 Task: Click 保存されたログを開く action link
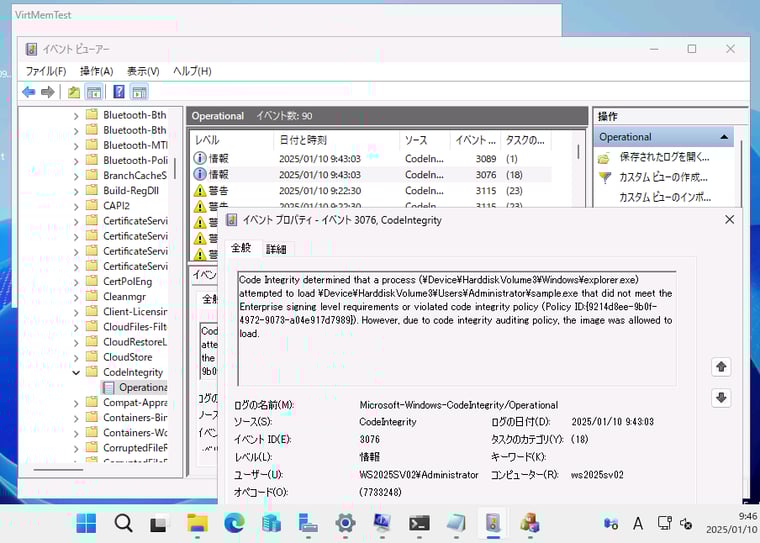coord(664,157)
